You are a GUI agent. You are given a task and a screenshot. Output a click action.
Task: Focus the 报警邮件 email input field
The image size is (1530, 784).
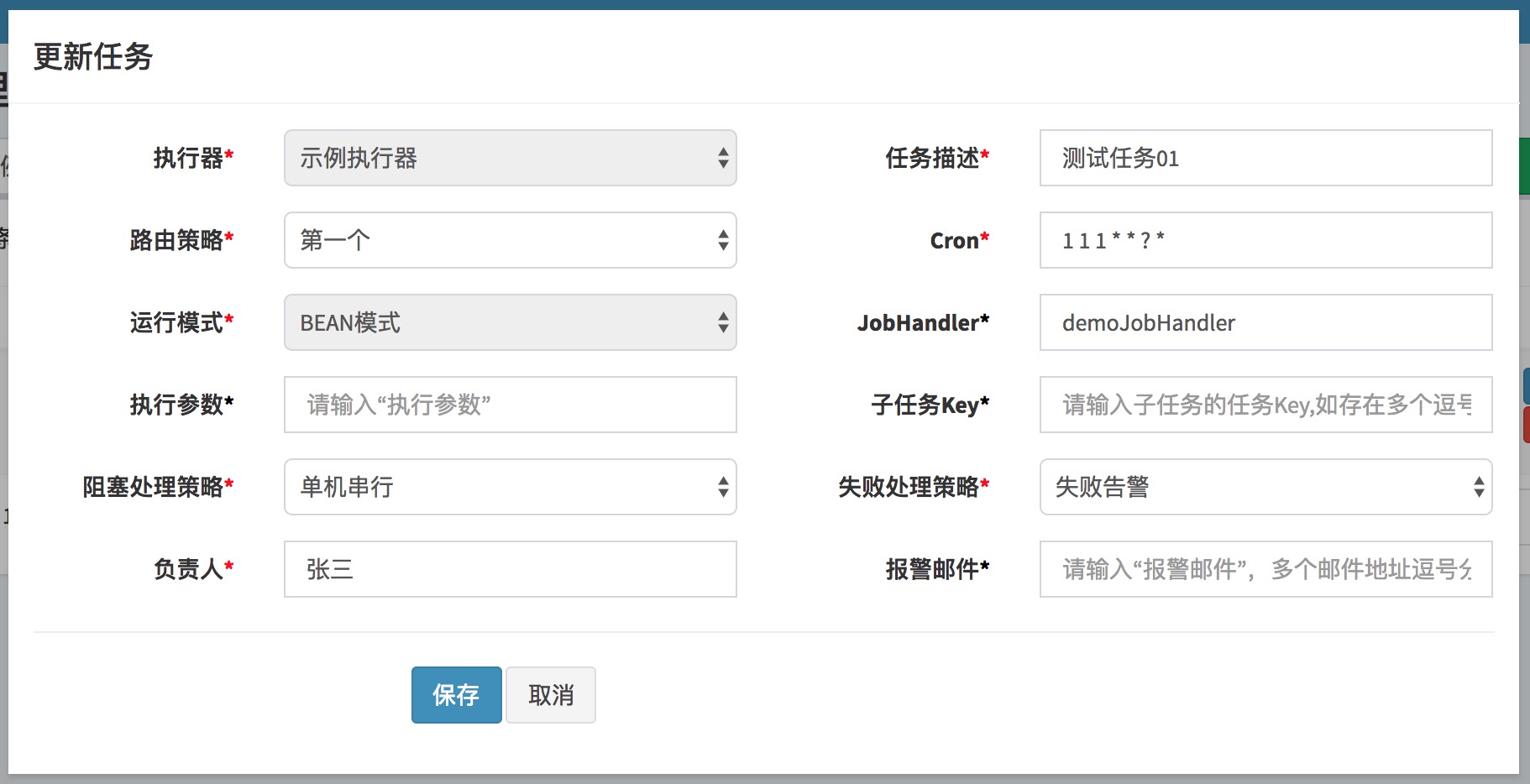pos(1265,569)
